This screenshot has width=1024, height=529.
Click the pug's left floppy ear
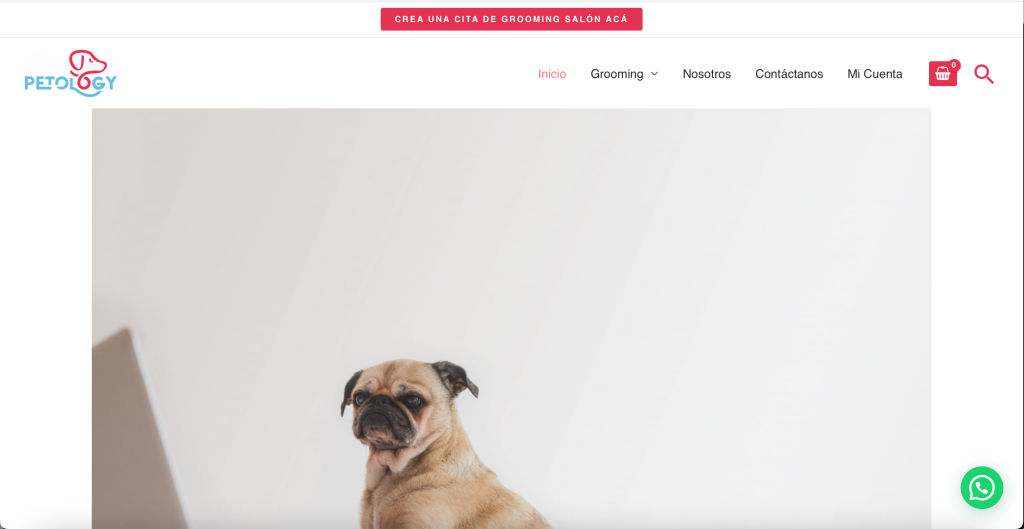pyautogui.click(x=351, y=391)
